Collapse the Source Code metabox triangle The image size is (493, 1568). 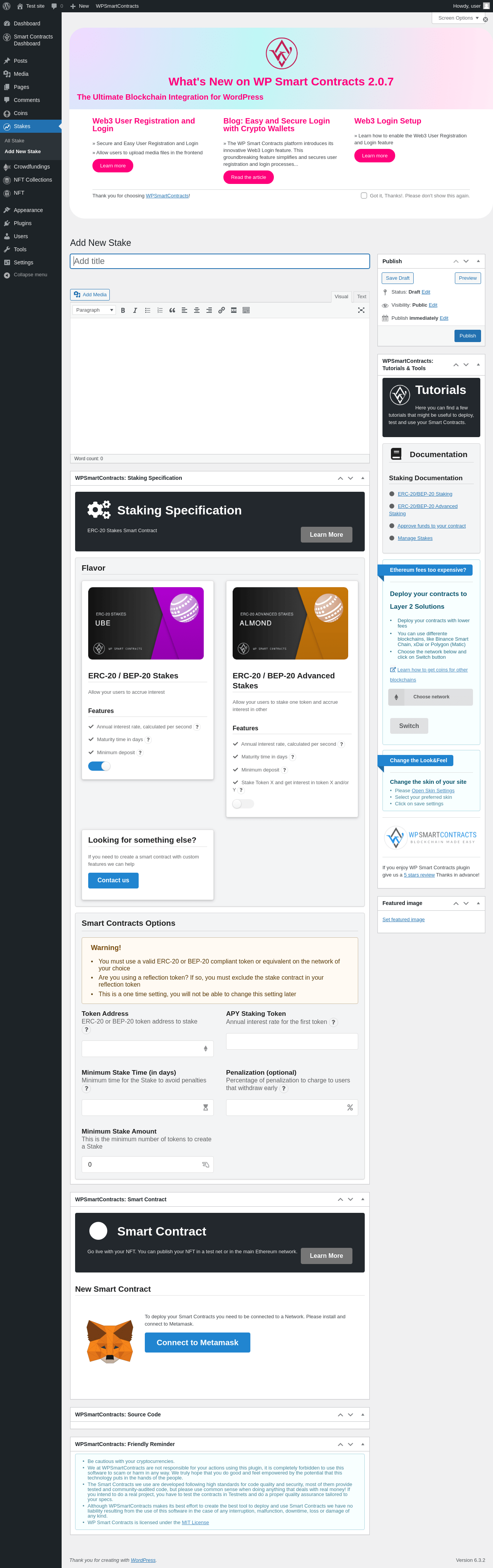coord(362,1414)
